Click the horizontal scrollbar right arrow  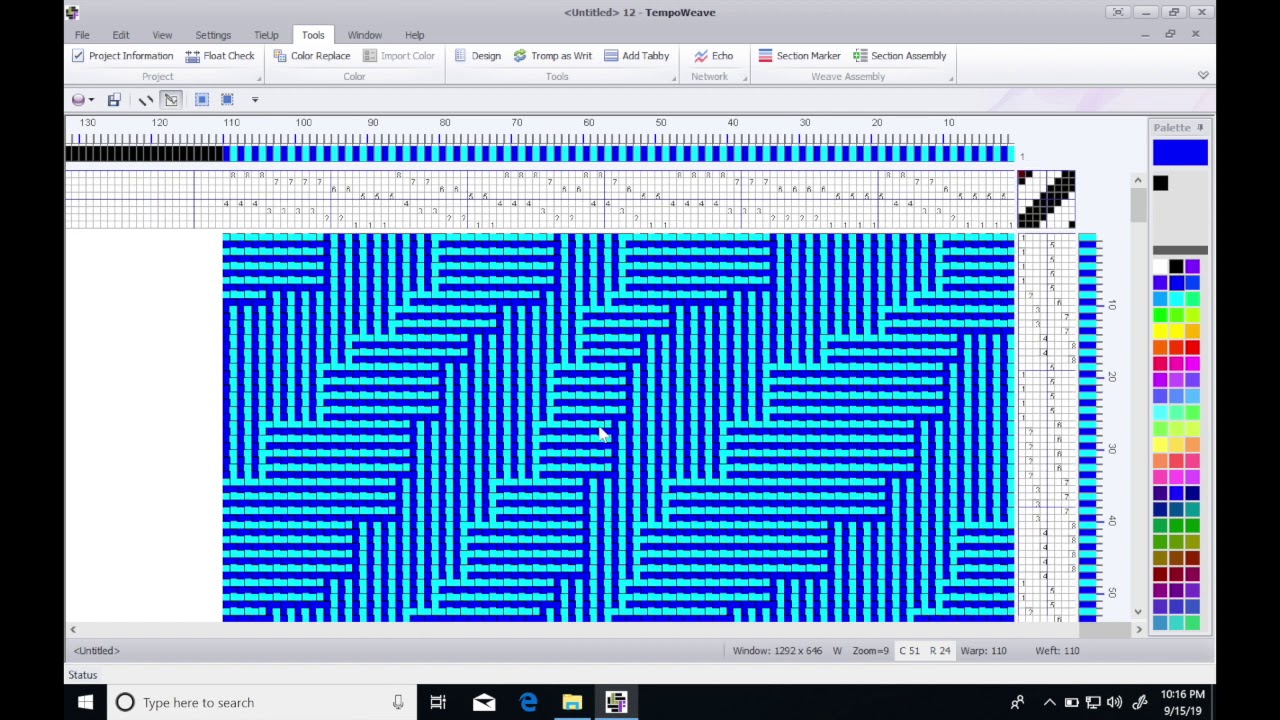(x=1138, y=630)
